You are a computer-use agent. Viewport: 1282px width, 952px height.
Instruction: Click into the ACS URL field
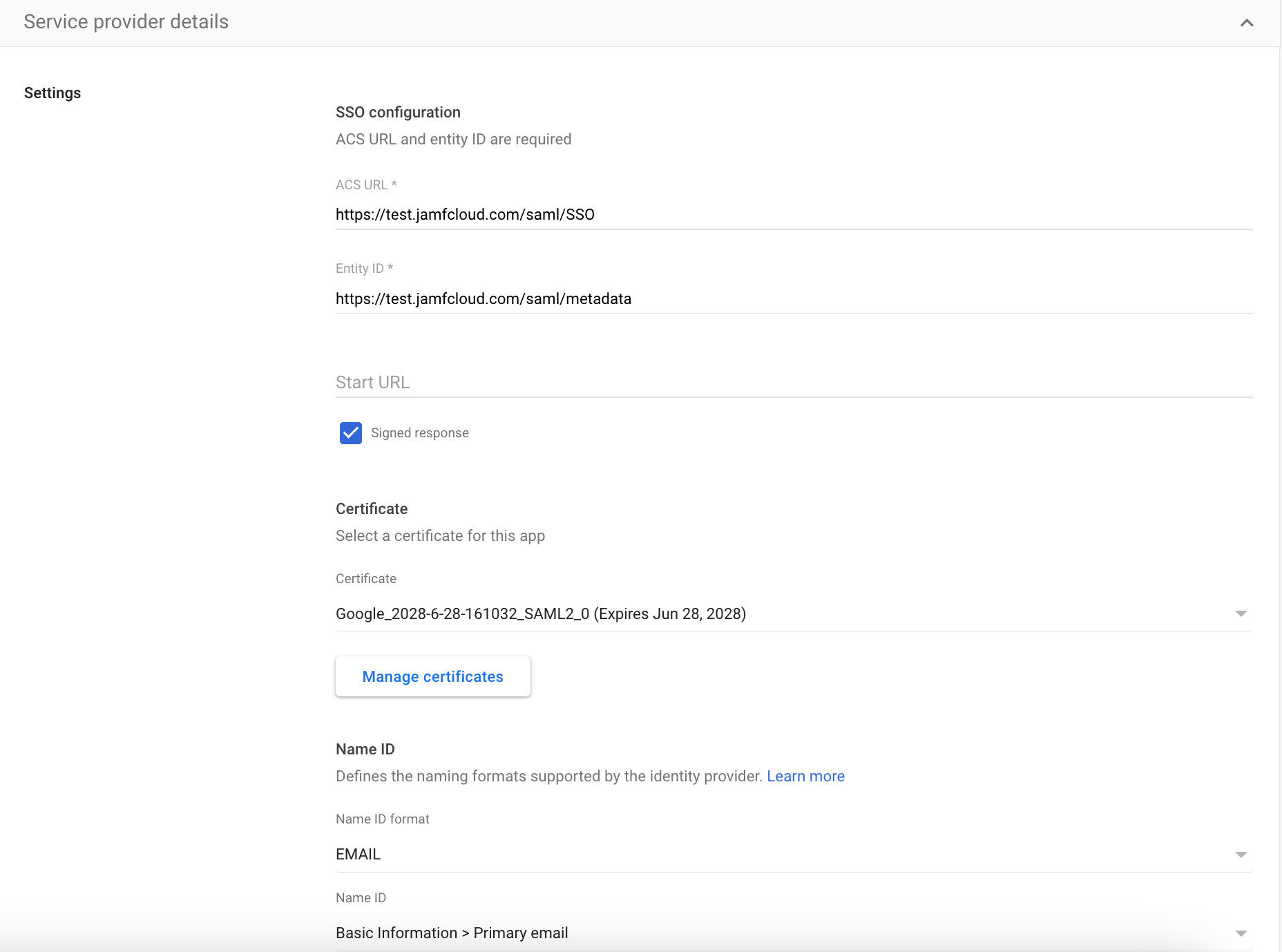(793, 215)
